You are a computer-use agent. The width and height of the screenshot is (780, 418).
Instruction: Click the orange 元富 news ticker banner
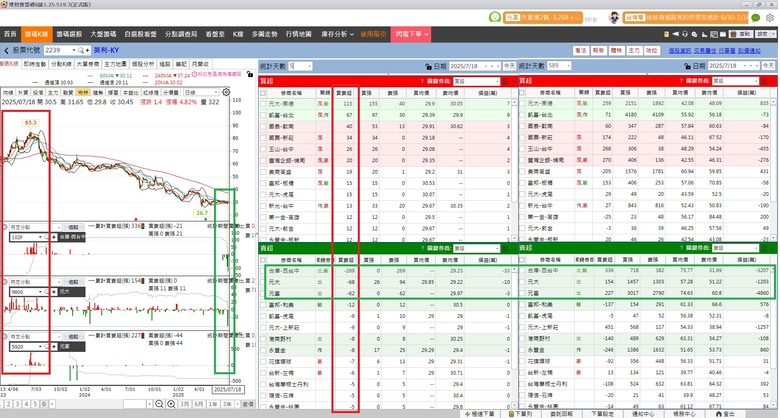543,17
